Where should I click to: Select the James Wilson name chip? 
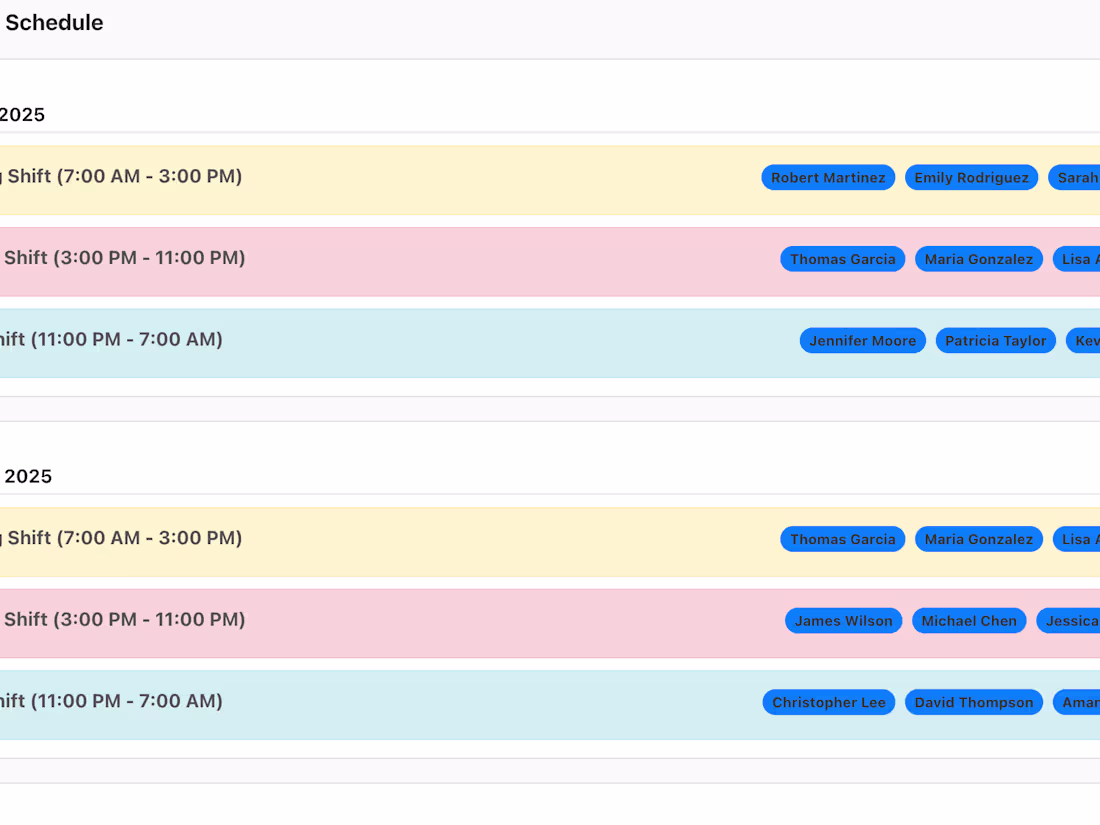[x=843, y=620]
